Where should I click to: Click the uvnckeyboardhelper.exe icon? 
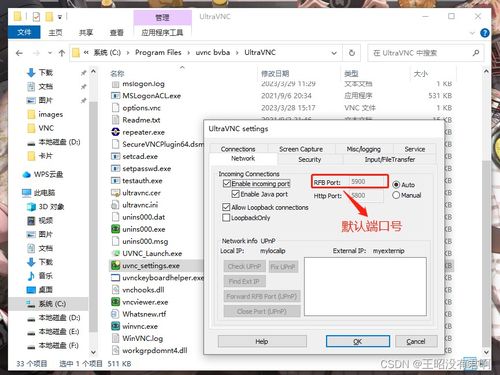pos(115,278)
